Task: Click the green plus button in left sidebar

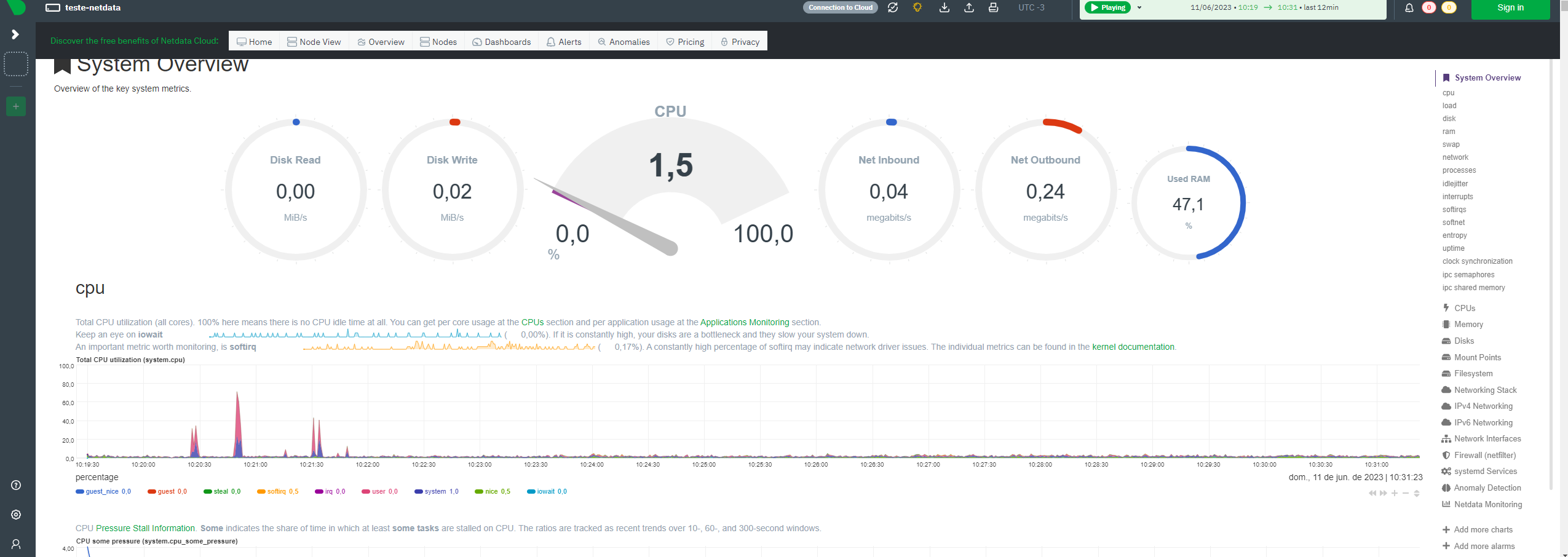Action: [16, 106]
